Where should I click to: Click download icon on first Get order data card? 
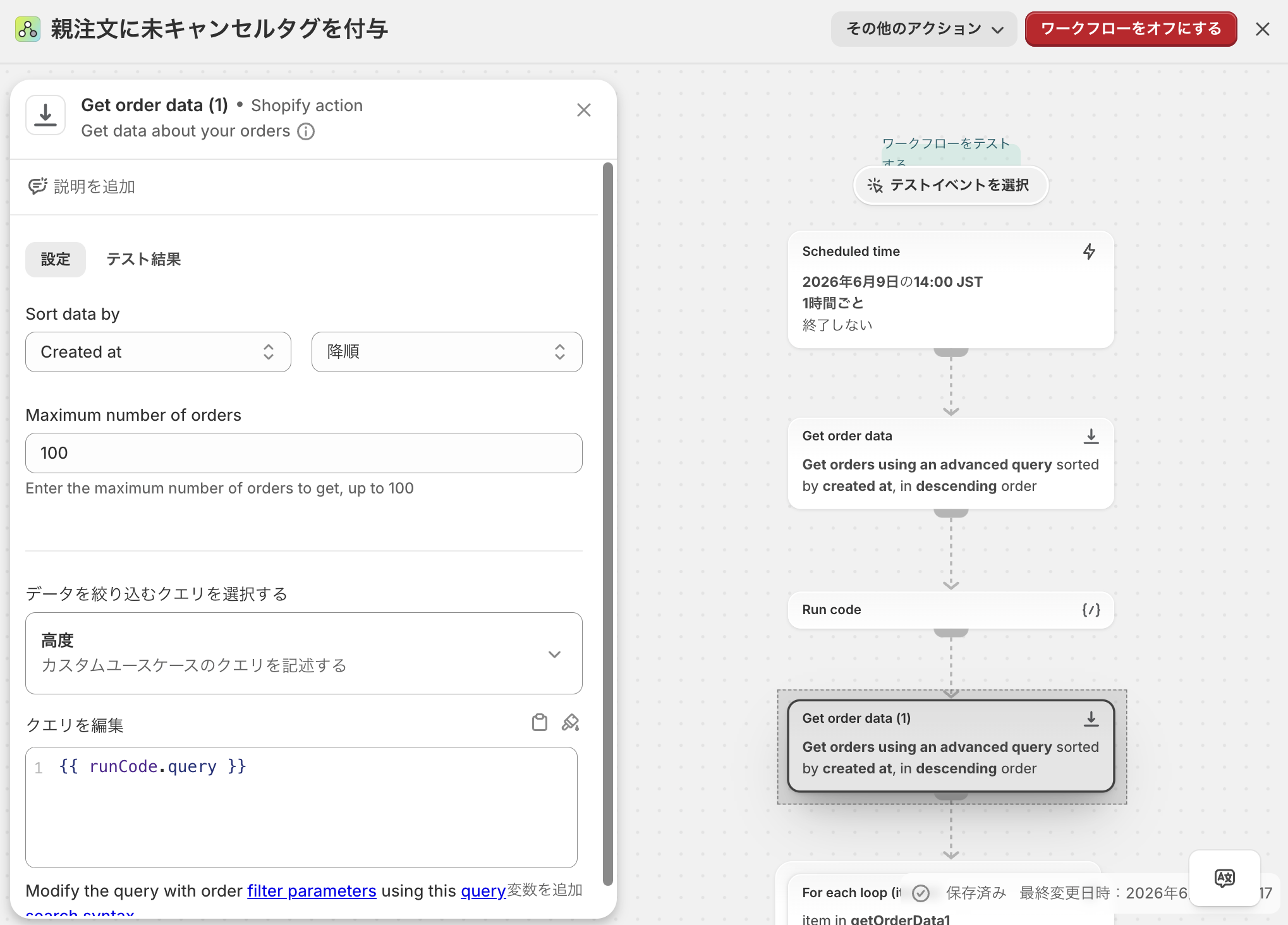1091,436
